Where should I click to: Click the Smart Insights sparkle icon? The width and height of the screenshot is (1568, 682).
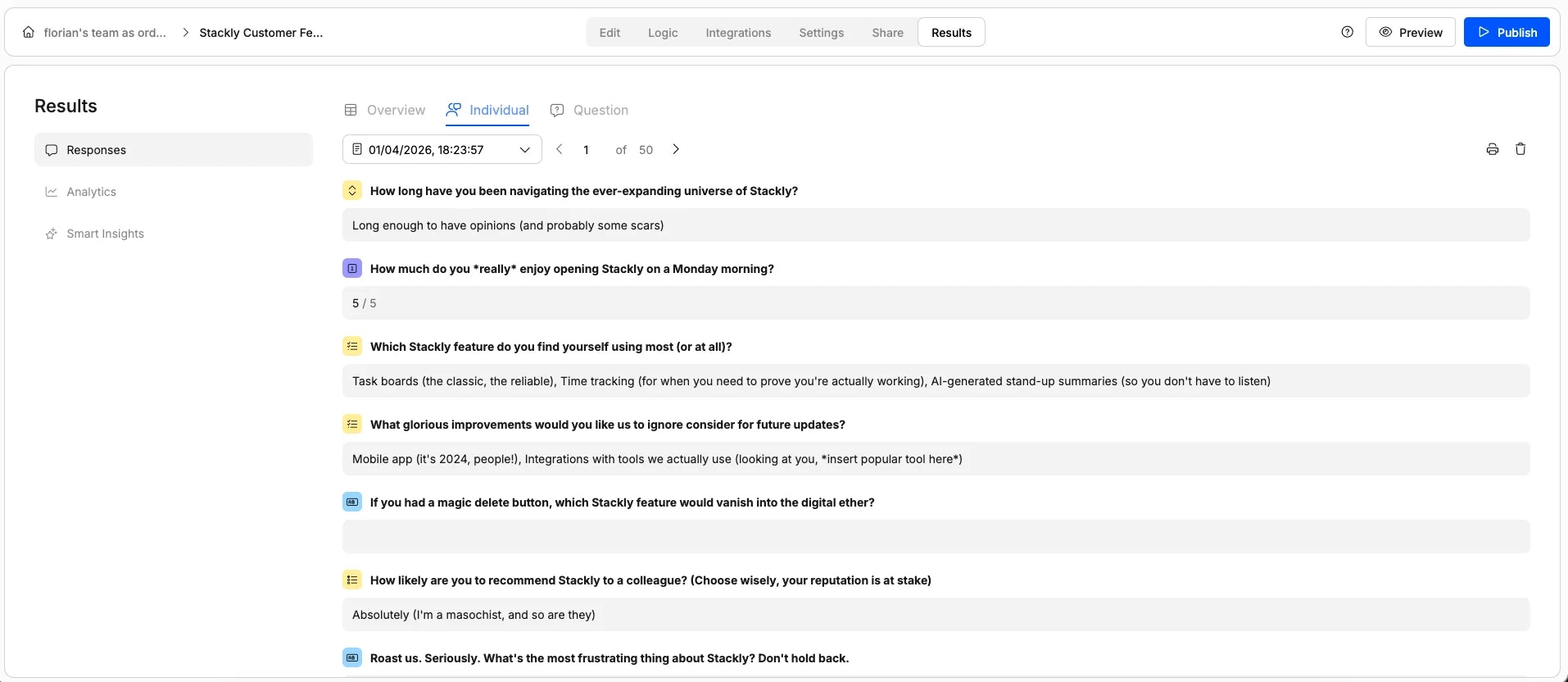click(x=52, y=234)
